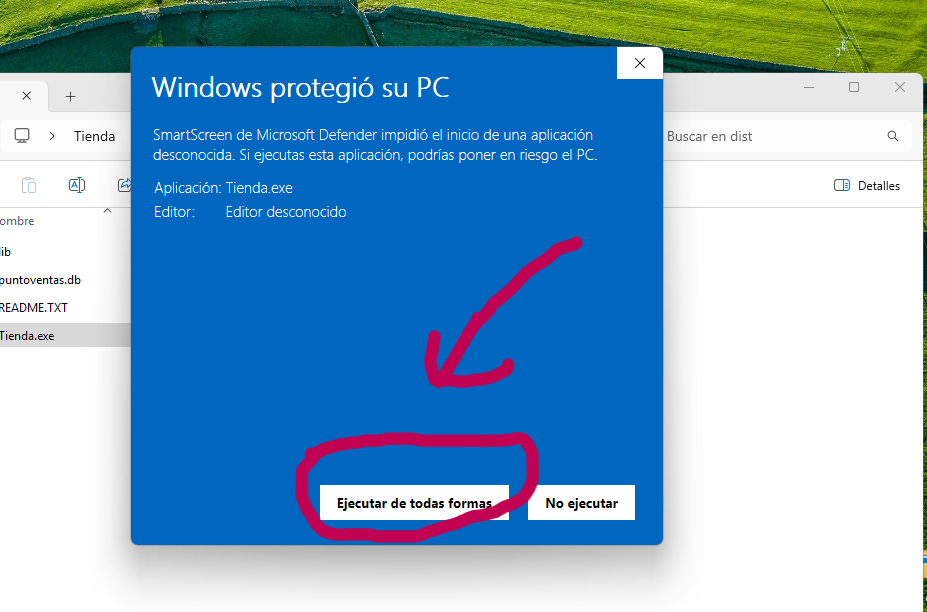
Task: Close the current Explorer tab
Action: 27,96
